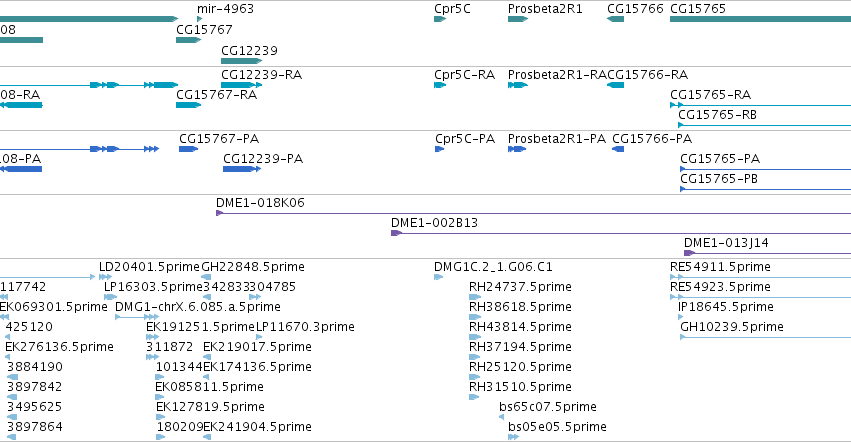Screen dimensions: 851x442
Task: Select the Cpr5C gene arrow glyph
Action: click(439, 19)
